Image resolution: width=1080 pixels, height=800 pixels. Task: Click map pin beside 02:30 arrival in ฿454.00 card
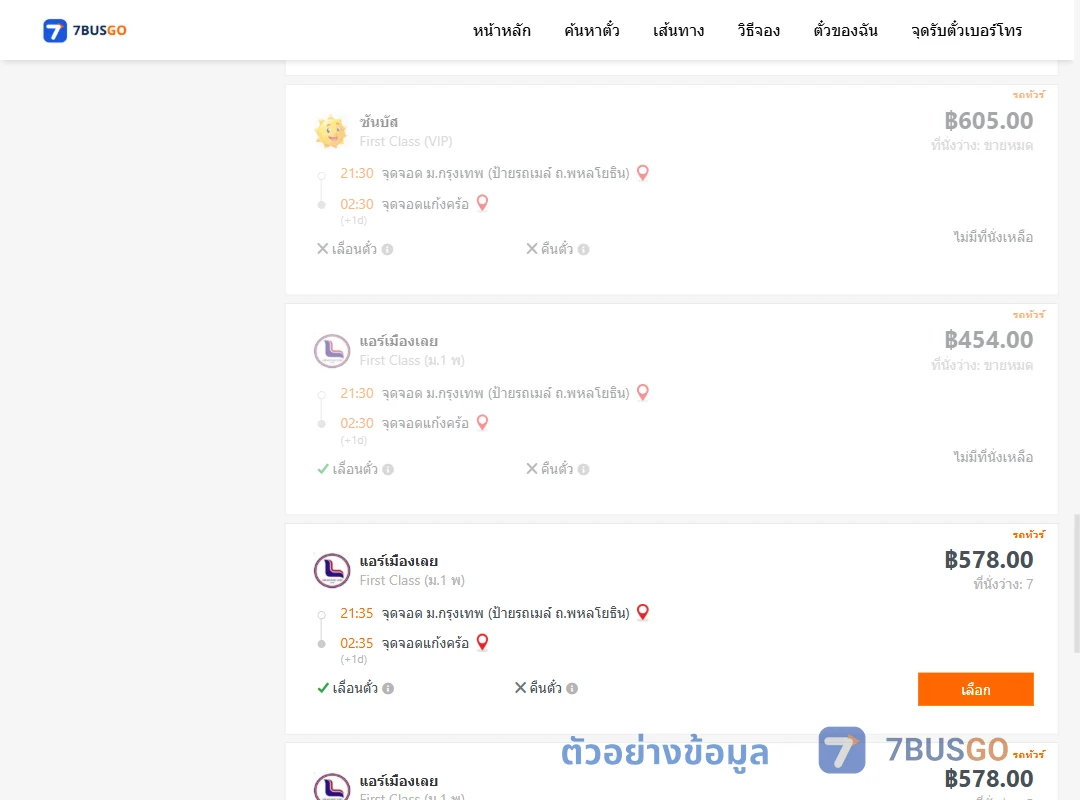point(483,423)
